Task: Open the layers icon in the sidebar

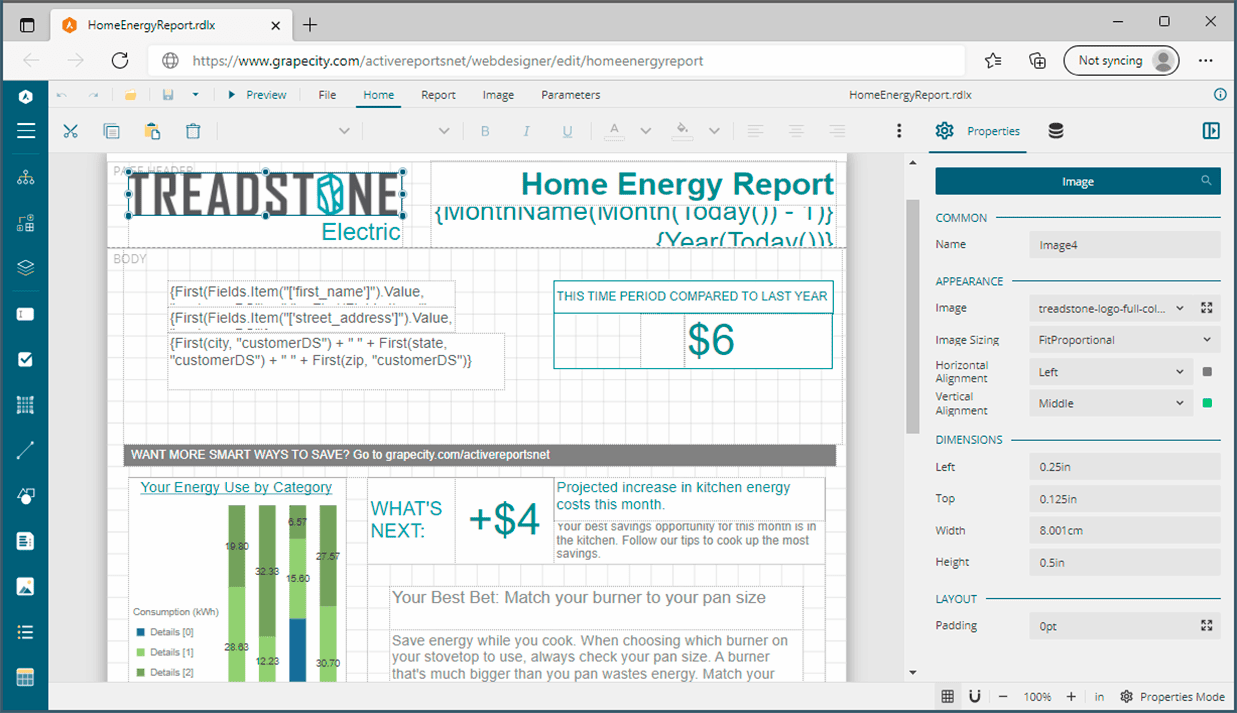Action: [26, 268]
